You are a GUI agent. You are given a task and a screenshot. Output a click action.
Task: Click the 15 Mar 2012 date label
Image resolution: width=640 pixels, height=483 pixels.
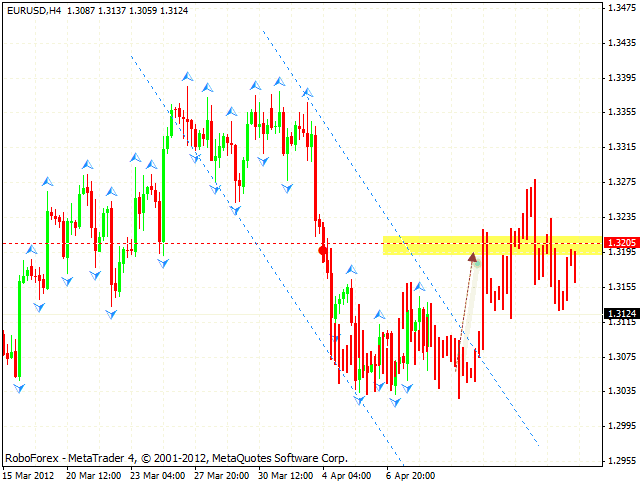click(29, 476)
